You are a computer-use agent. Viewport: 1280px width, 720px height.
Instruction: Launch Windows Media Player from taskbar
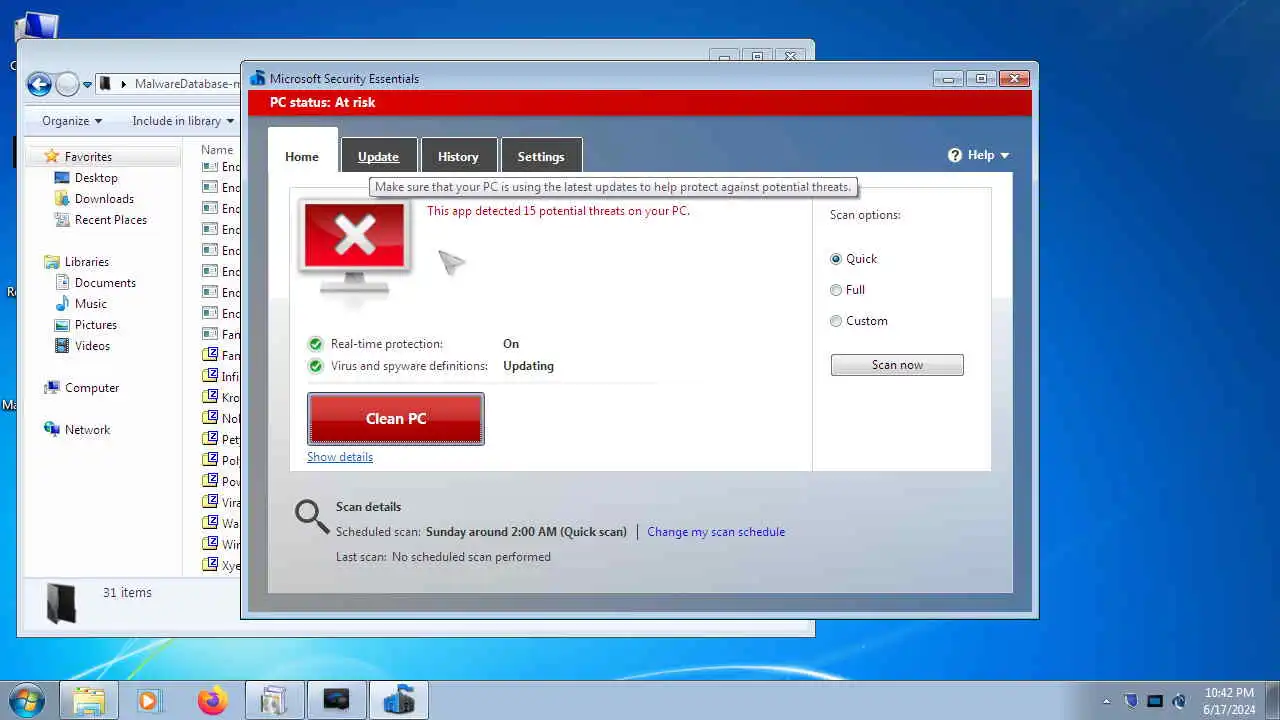click(x=150, y=700)
